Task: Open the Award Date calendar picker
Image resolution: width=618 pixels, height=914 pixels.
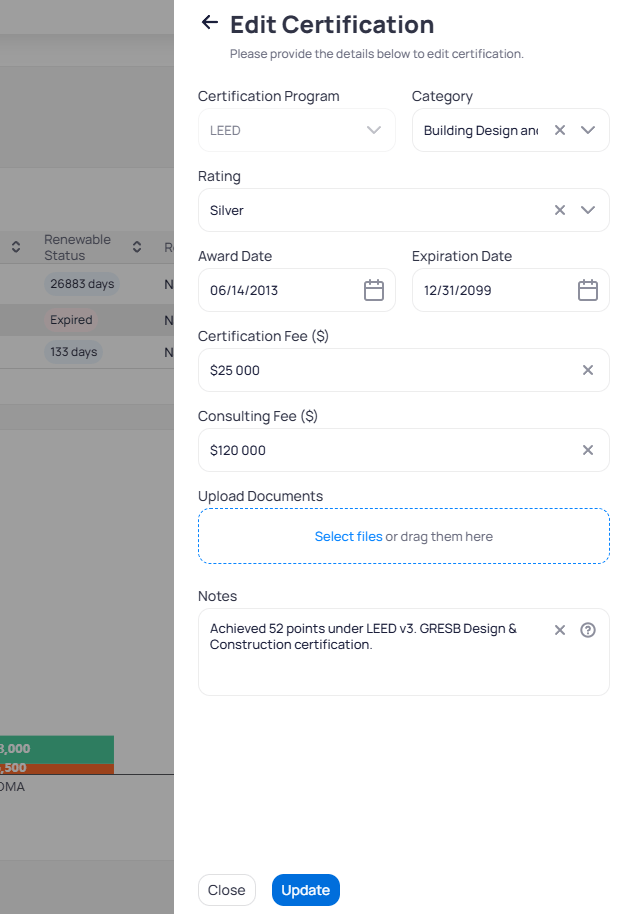Action: point(374,290)
